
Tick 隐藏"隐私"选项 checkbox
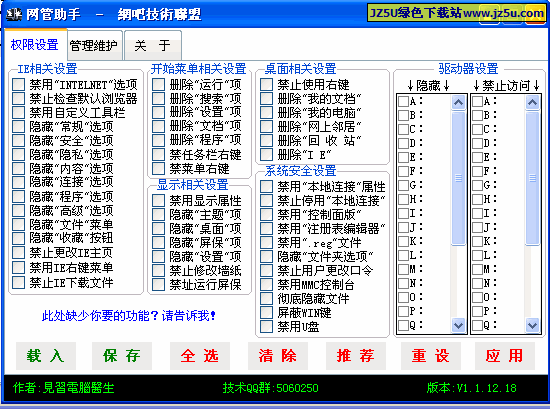19,155
